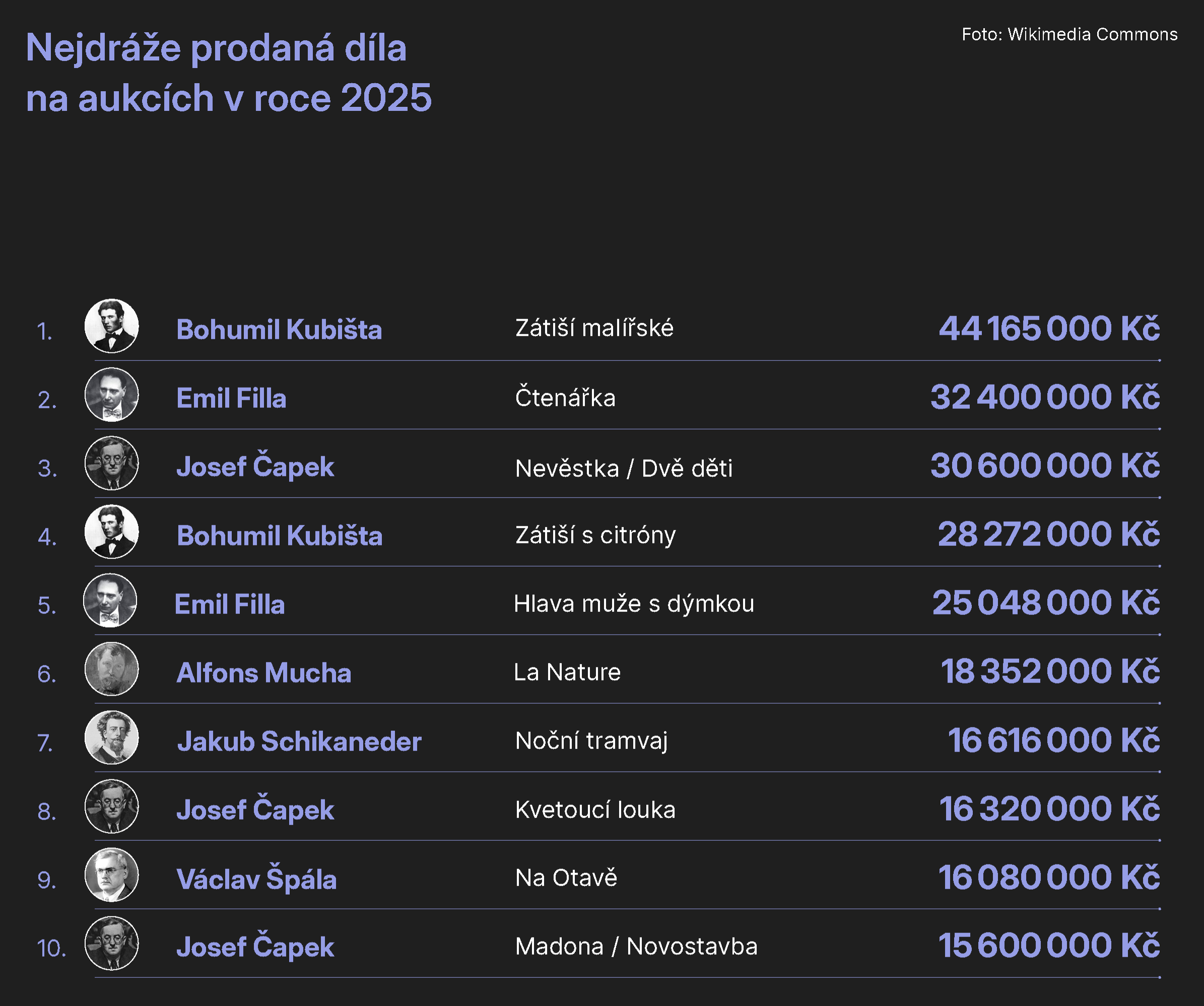Screen dimensions: 1204x1006
Task: Click the portrait beside Zátiší s citróny
Action: [111, 532]
